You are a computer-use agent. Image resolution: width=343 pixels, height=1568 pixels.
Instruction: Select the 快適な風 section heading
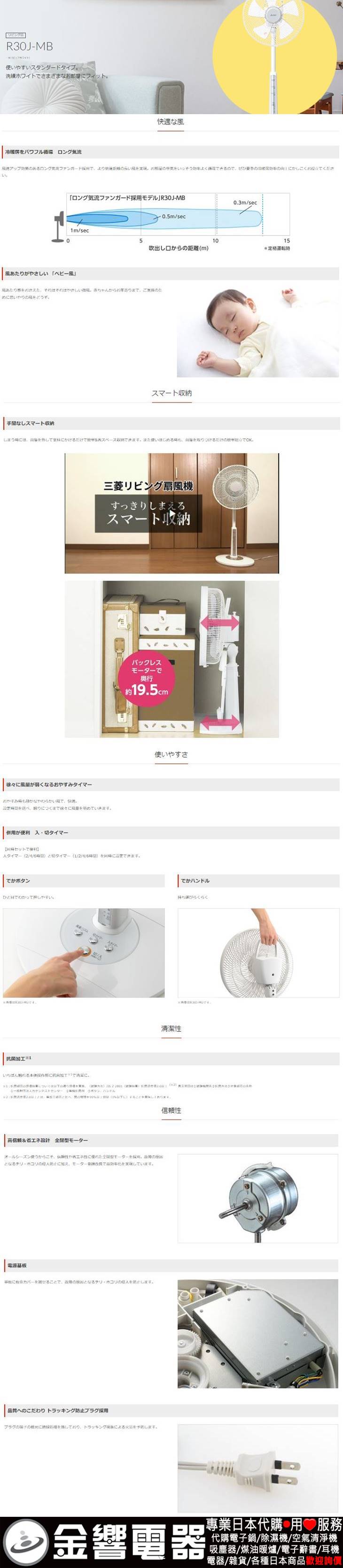tap(171, 122)
